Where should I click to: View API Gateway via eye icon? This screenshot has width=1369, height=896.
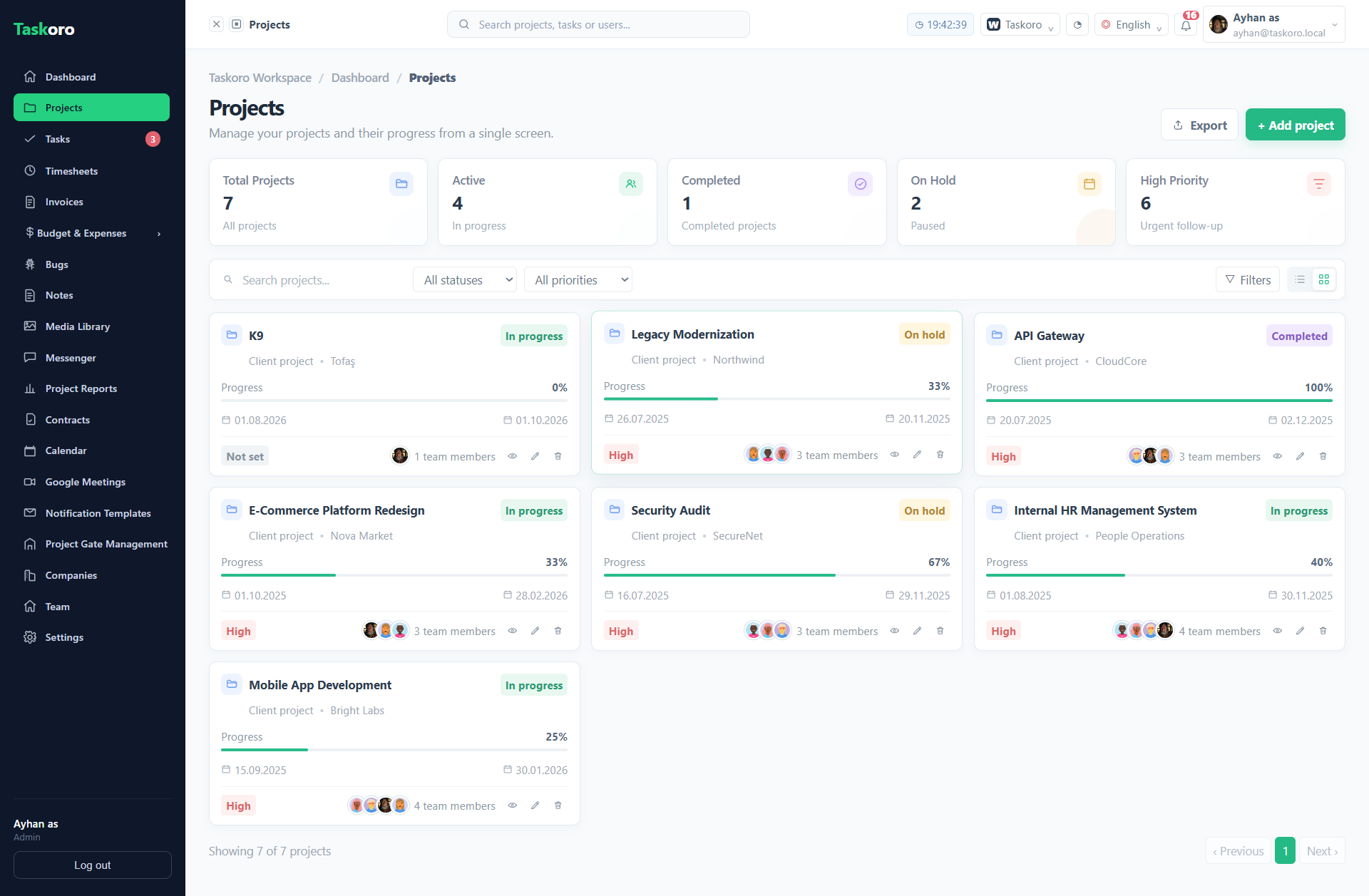(x=1278, y=456)
